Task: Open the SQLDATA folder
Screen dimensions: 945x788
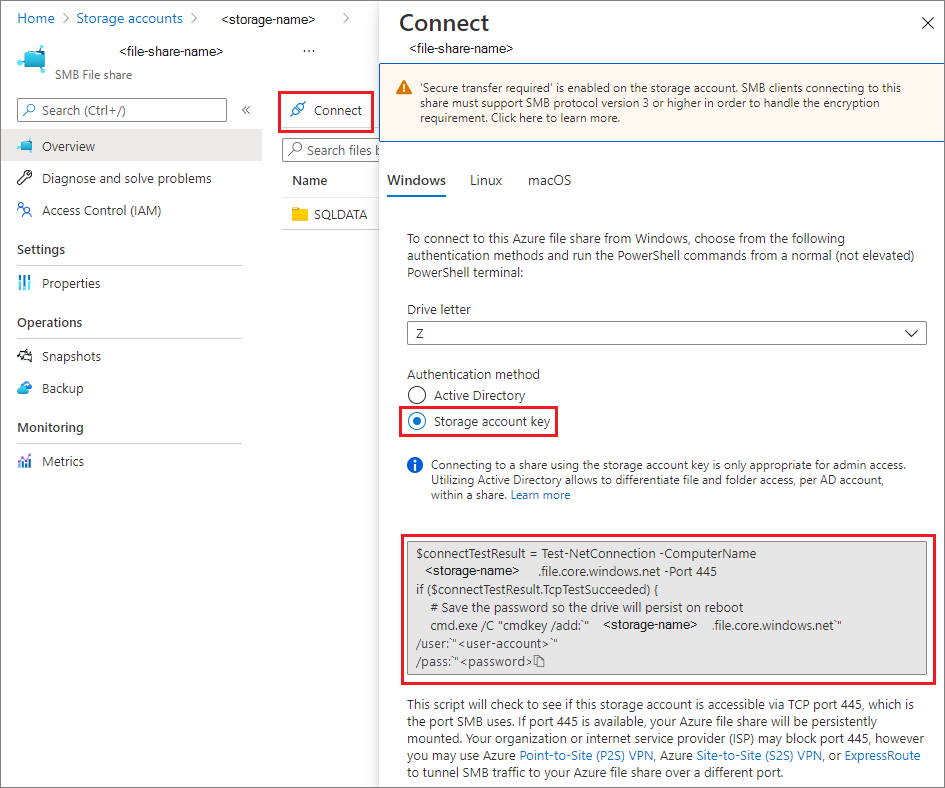Action: point(340,213)
